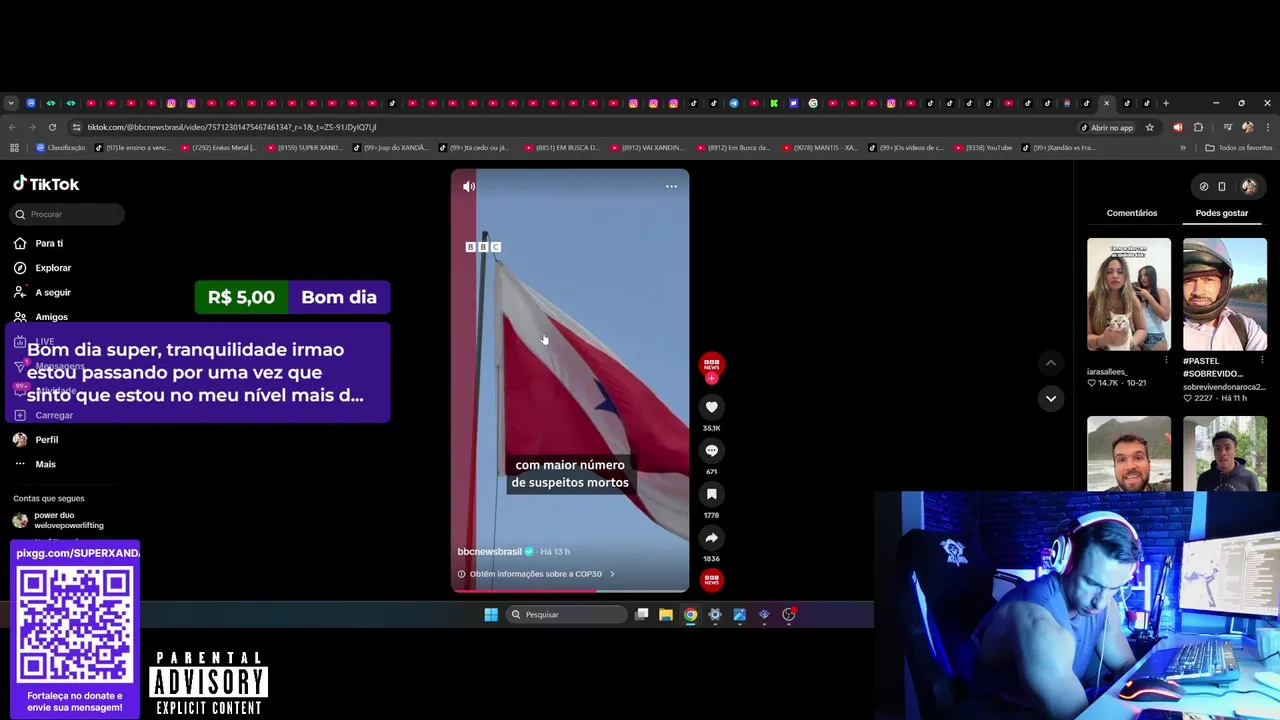1280x720 pixels.
Task: Open the power duo followed account
Action: click(58, 520)
